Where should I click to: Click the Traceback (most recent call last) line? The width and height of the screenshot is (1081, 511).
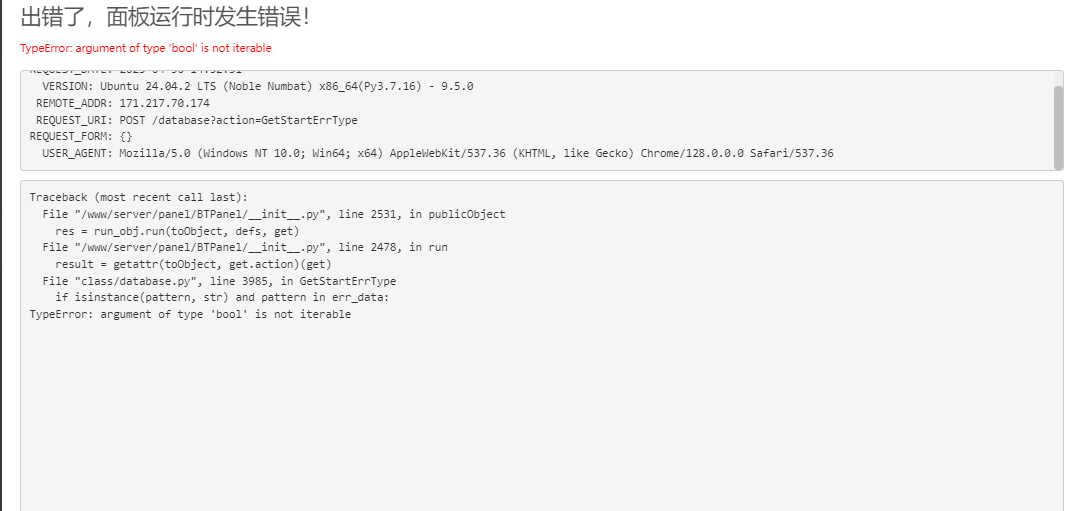tap(133, 197)
